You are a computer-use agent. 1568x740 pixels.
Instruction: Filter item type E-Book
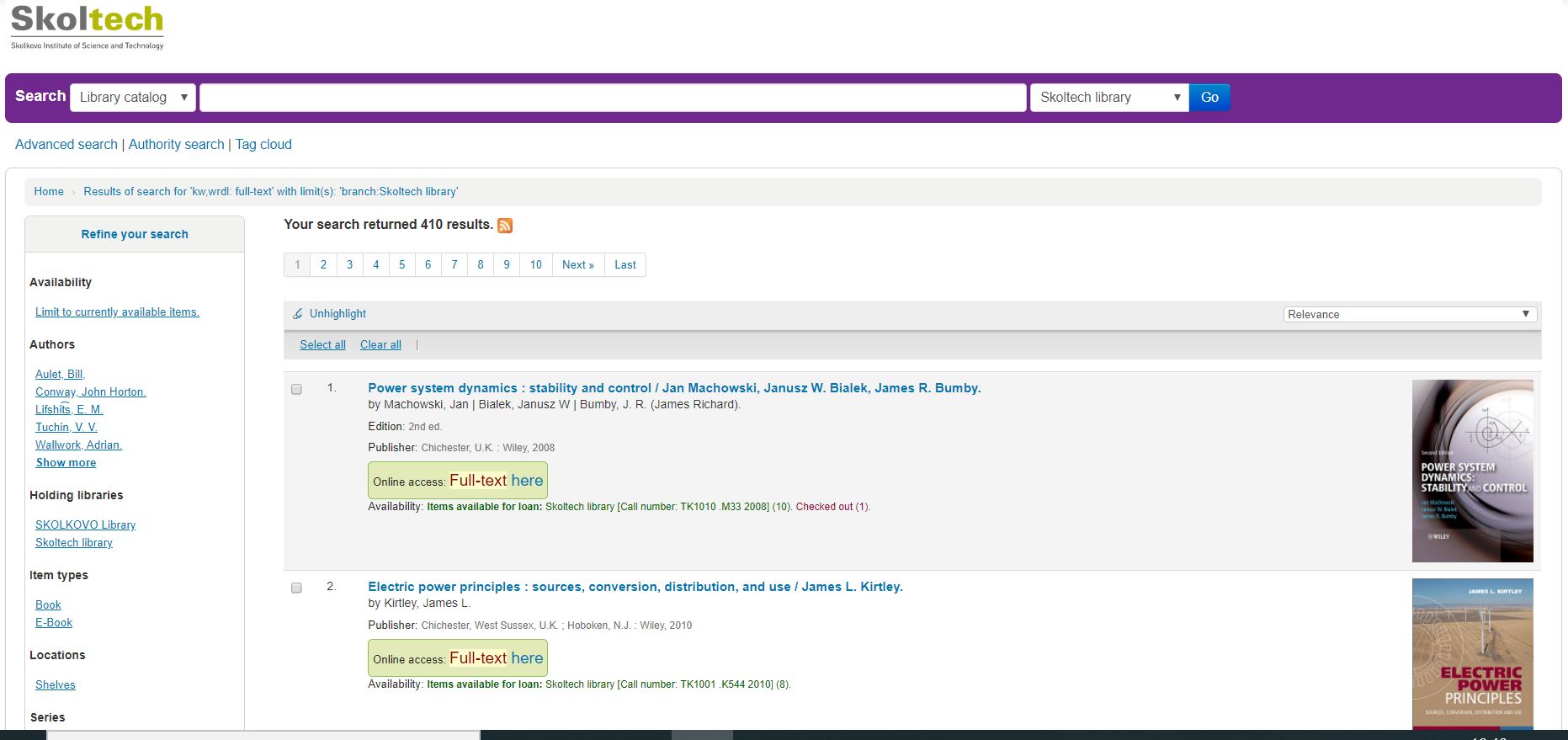coord(54,622)
